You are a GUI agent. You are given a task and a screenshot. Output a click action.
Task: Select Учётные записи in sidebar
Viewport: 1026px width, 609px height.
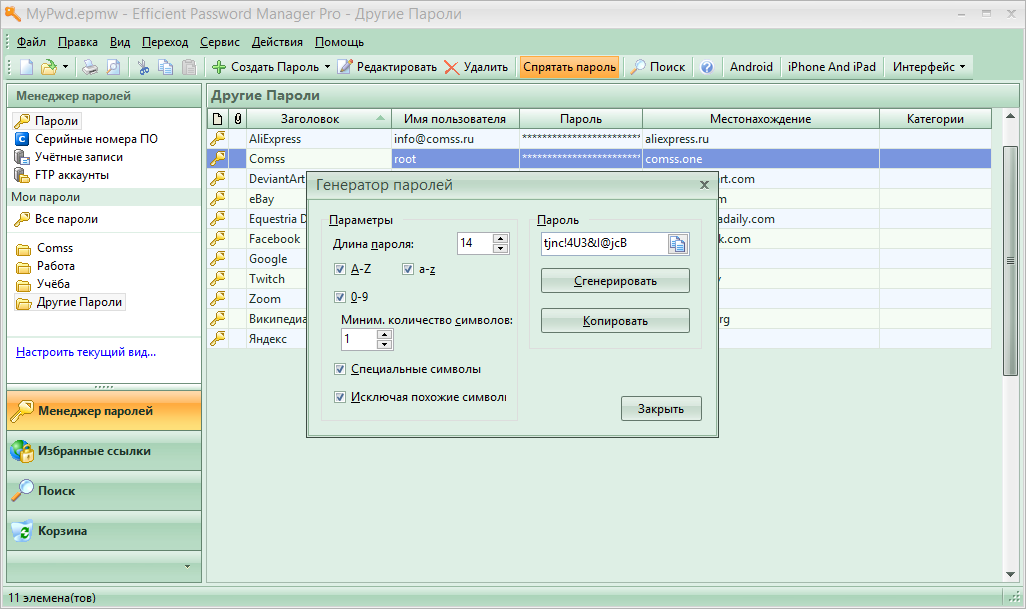coord(69,157)
